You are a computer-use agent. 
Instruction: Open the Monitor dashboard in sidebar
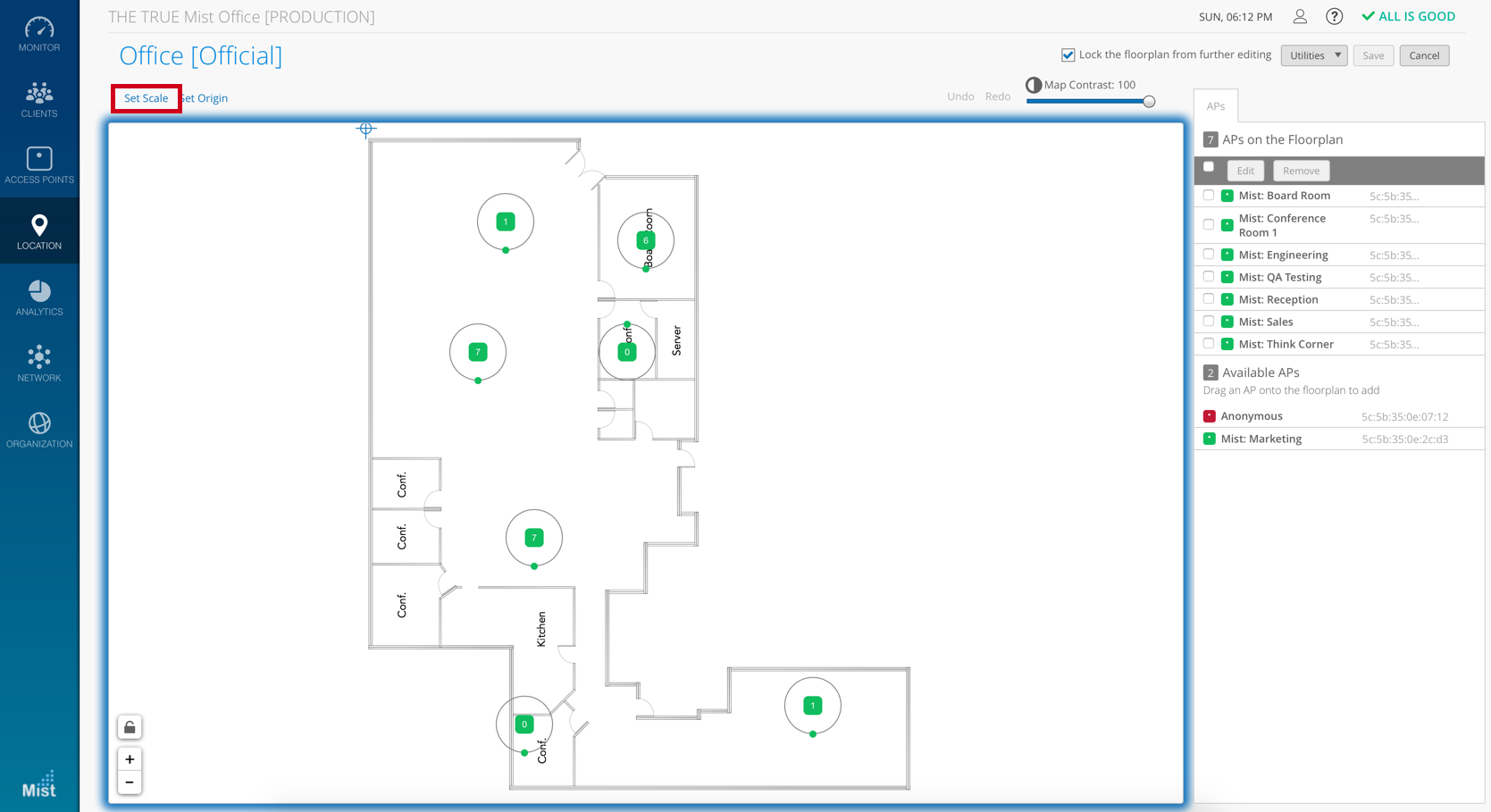pos(39,34)
